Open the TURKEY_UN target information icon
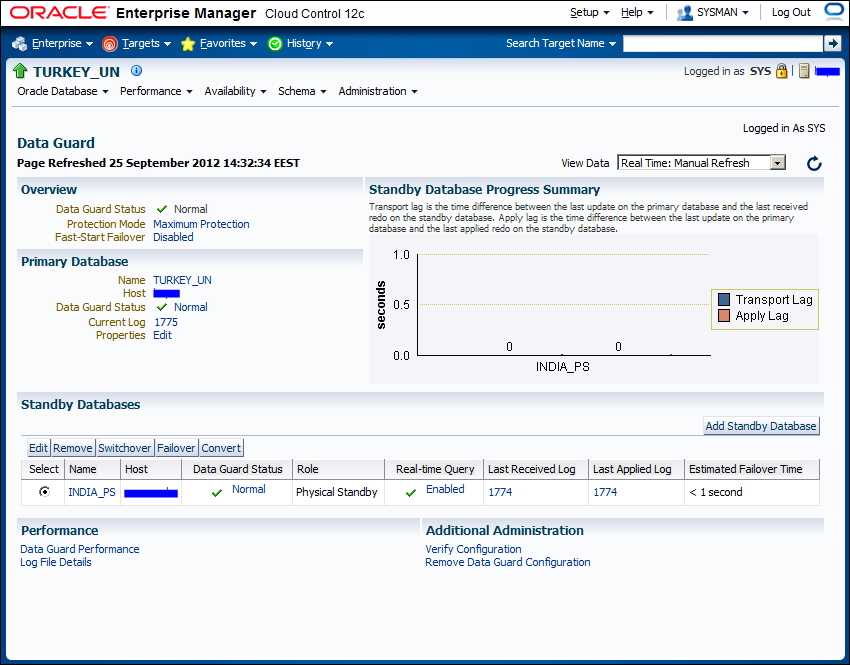 (137, 70)
